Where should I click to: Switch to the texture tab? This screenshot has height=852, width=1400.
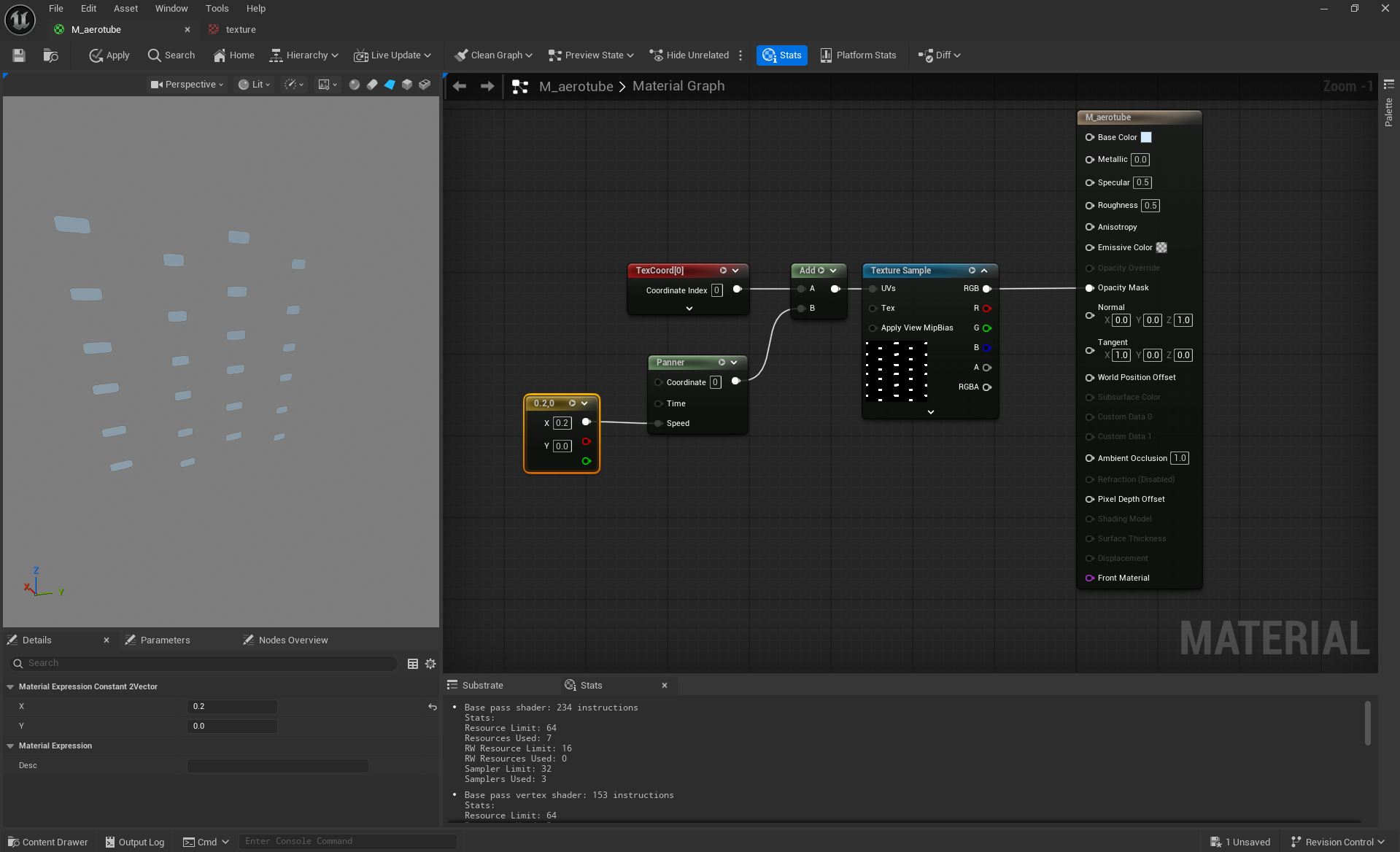(x=240, y=30)
